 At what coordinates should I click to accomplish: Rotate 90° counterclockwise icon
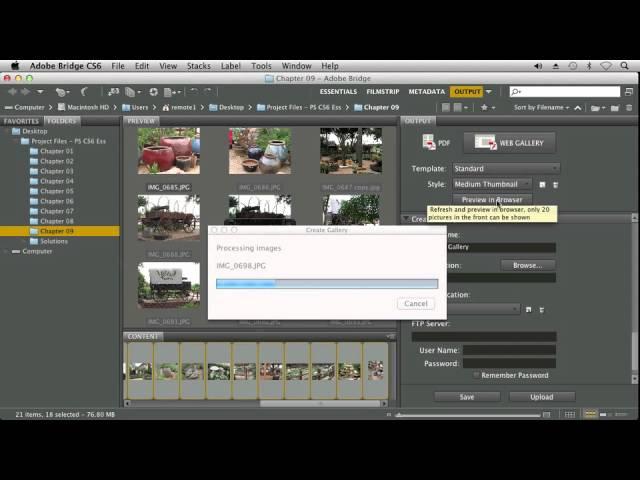click(x=194, y=91)
